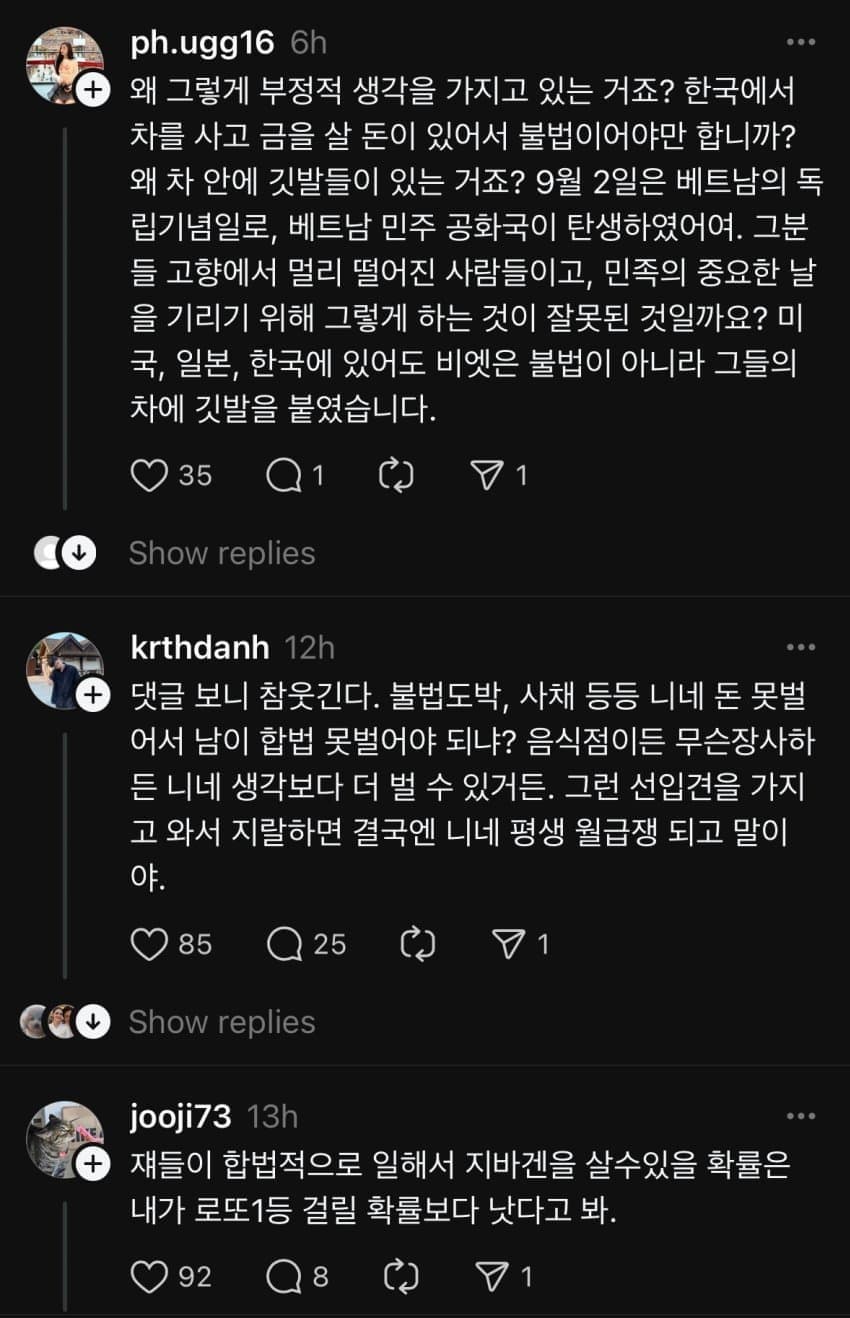Open more options menu for jooji73 post
Viewport: 850px width, 1318px height.
coord(801,1116)
